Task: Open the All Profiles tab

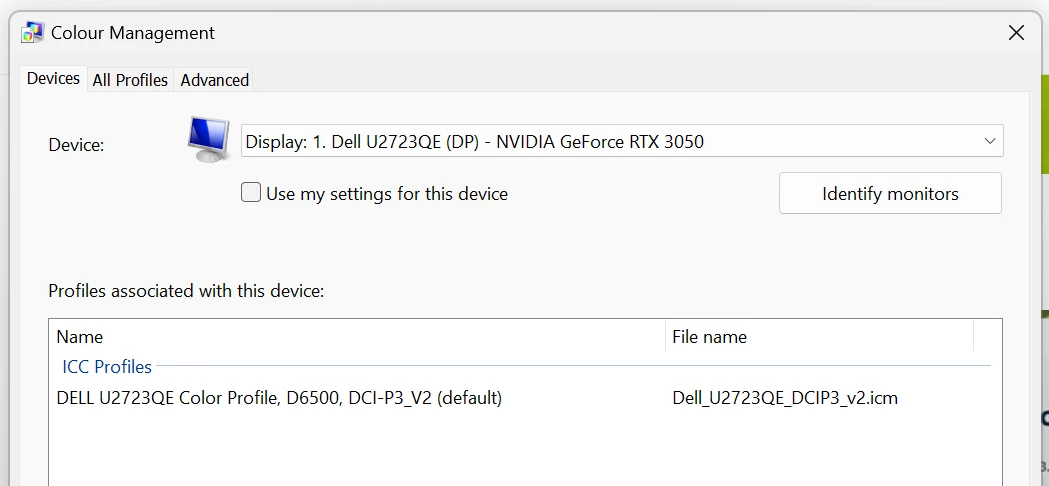Action: point(130,80)
